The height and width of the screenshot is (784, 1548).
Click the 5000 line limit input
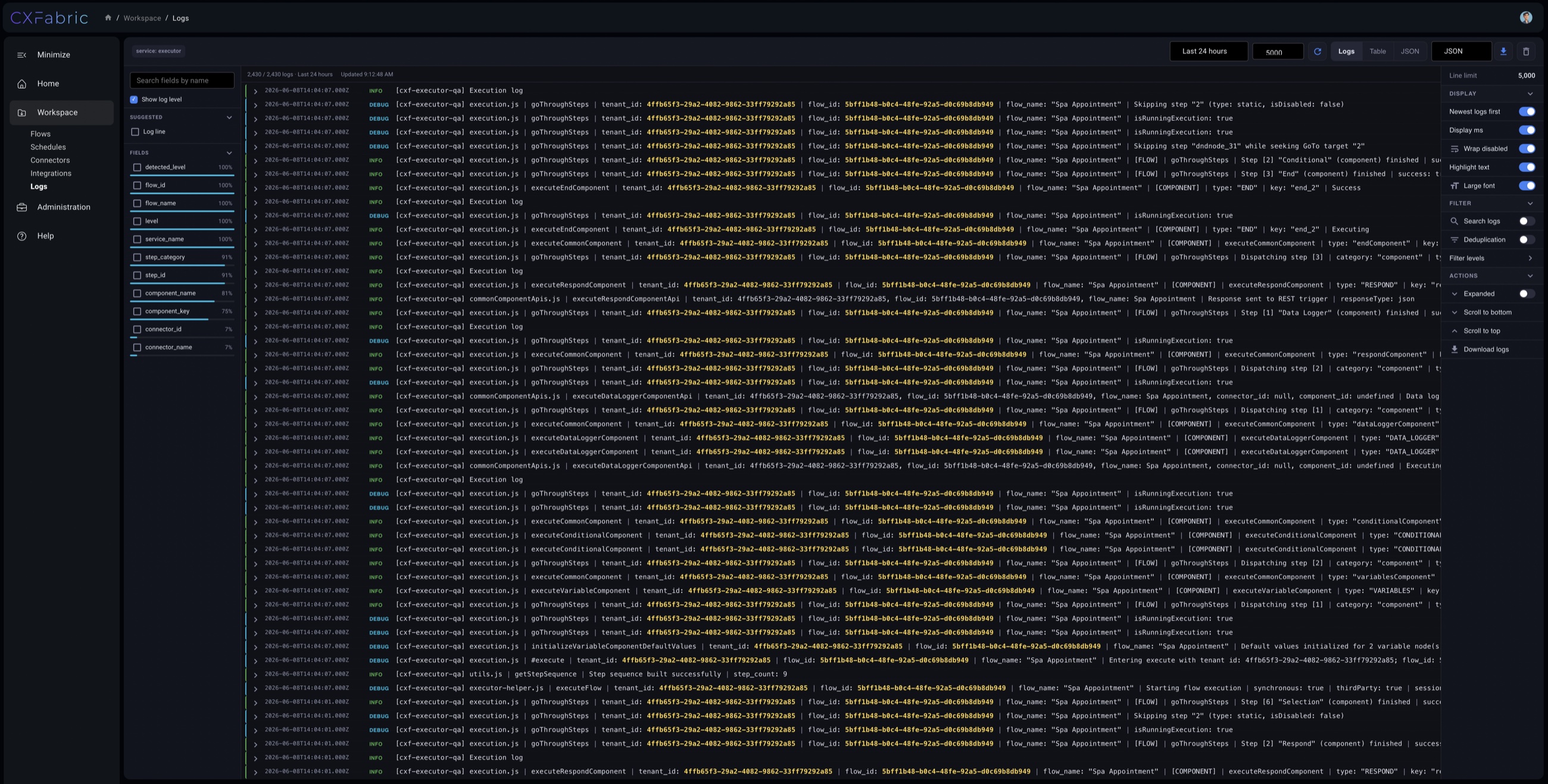coord(1278,52)
